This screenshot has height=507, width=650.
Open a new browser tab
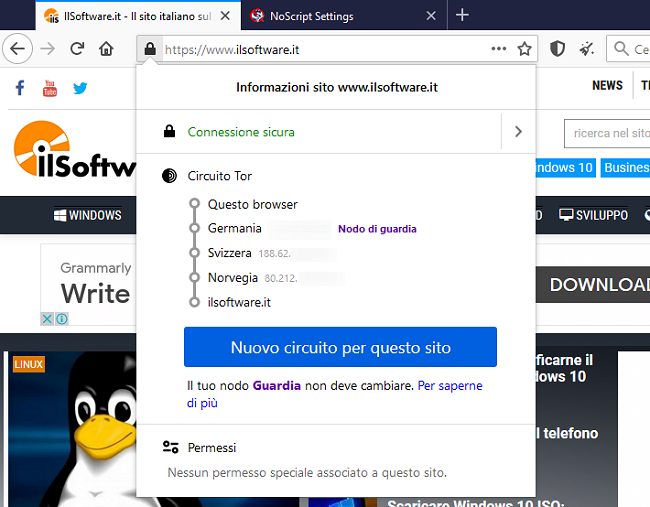pyautogui.click(x=462, y=15)
